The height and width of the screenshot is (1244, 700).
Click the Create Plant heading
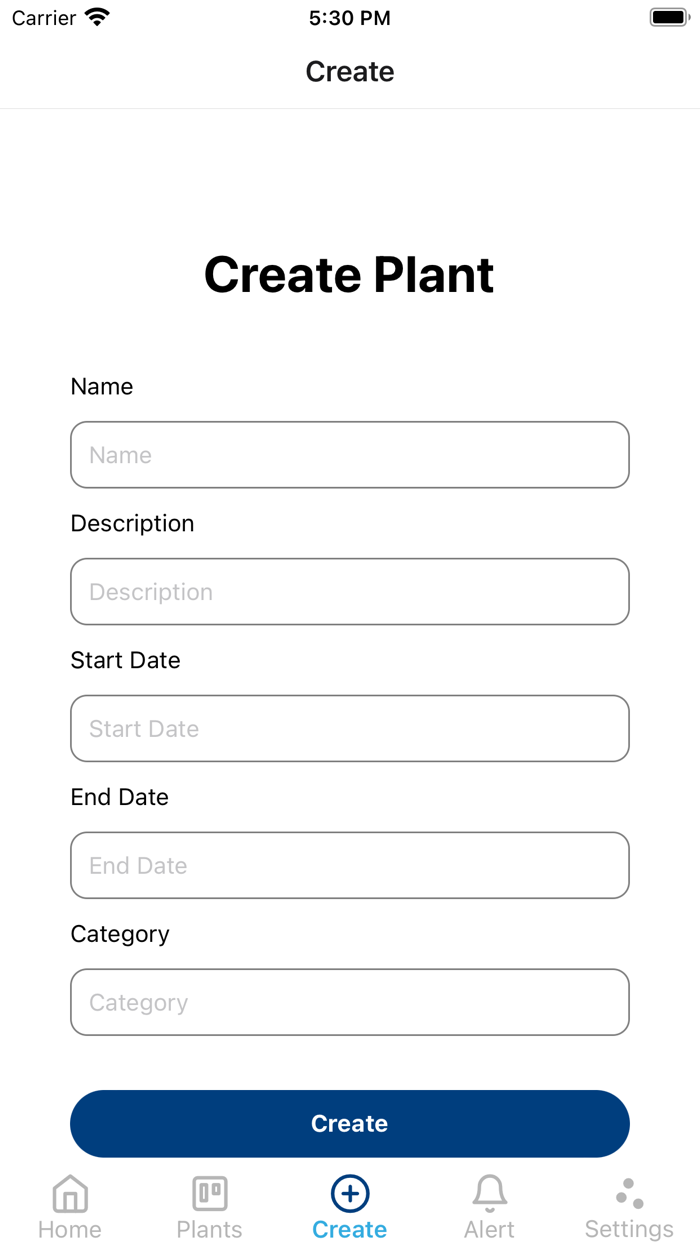[349, 275]
